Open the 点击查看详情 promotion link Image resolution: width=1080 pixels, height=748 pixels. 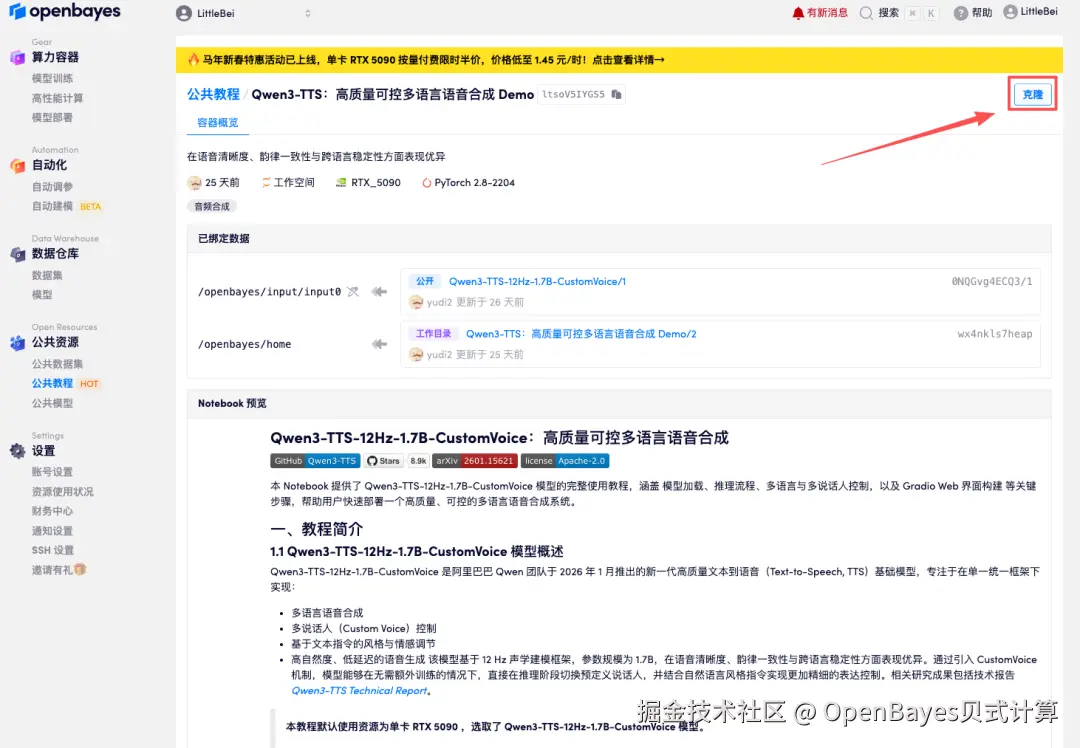tap(624, 59)
